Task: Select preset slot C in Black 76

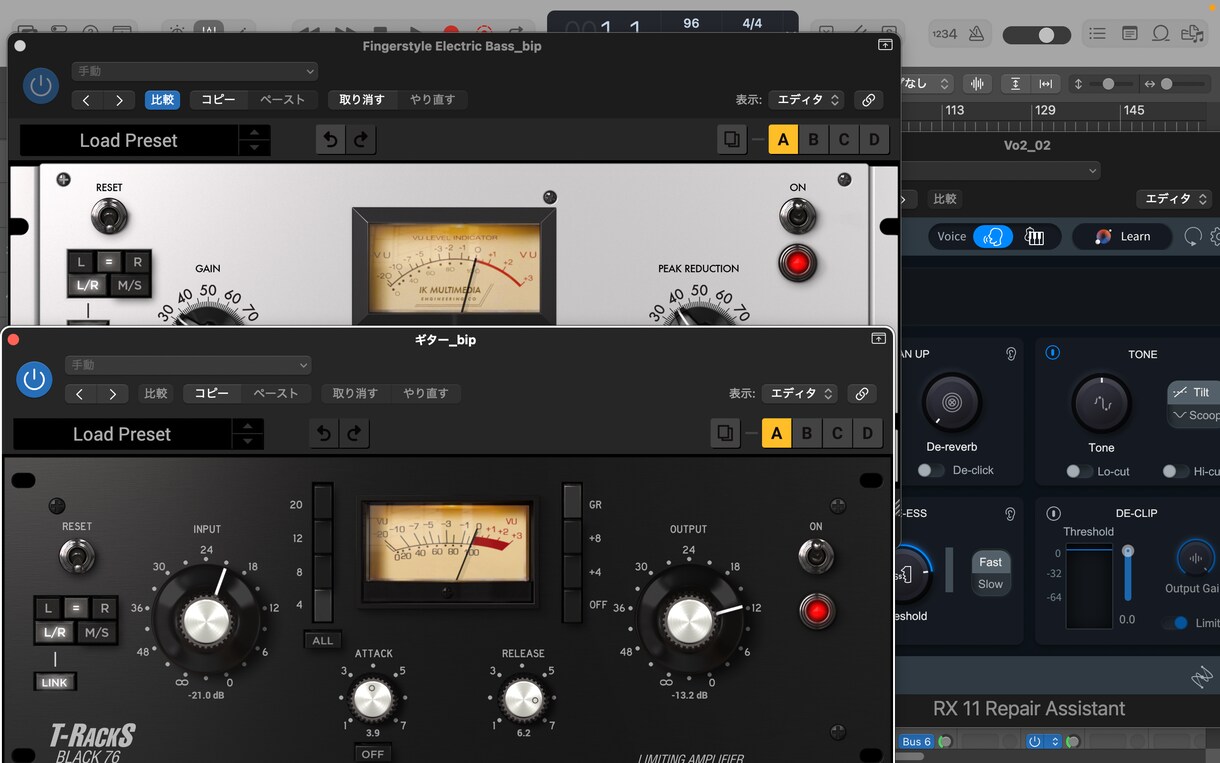Action: point(837,433)
